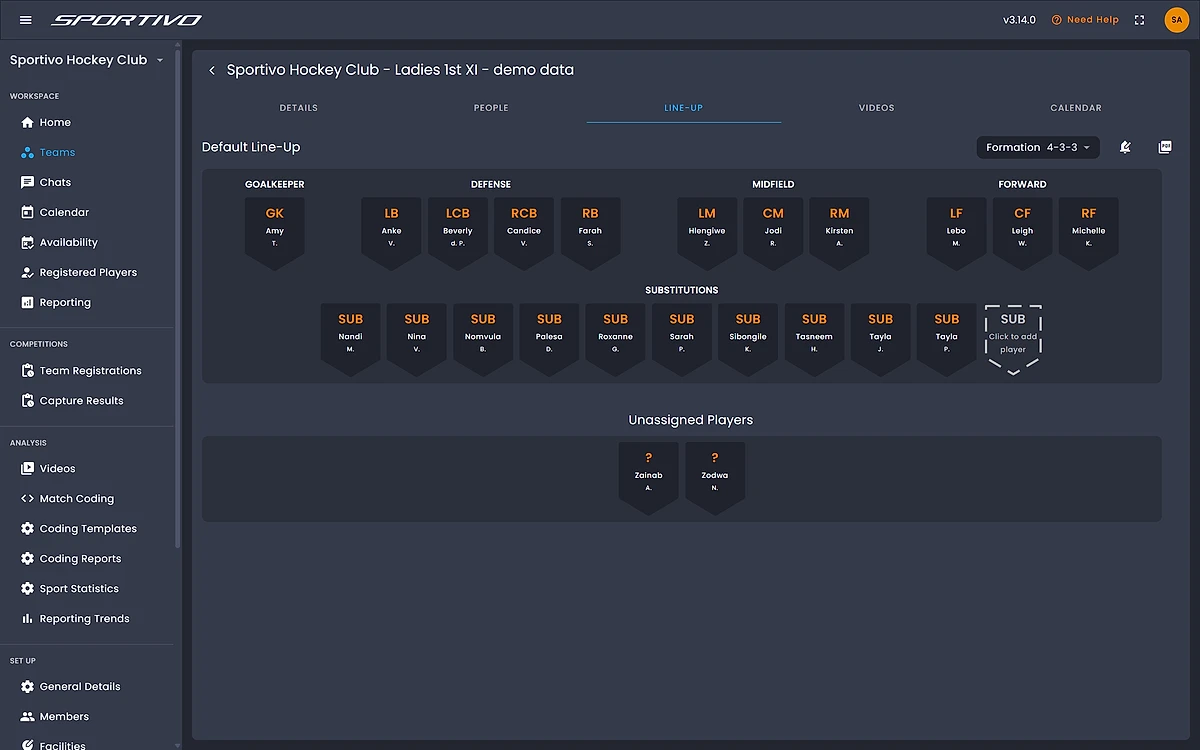Select RB player Farah S.

click(x=590, y=232)
